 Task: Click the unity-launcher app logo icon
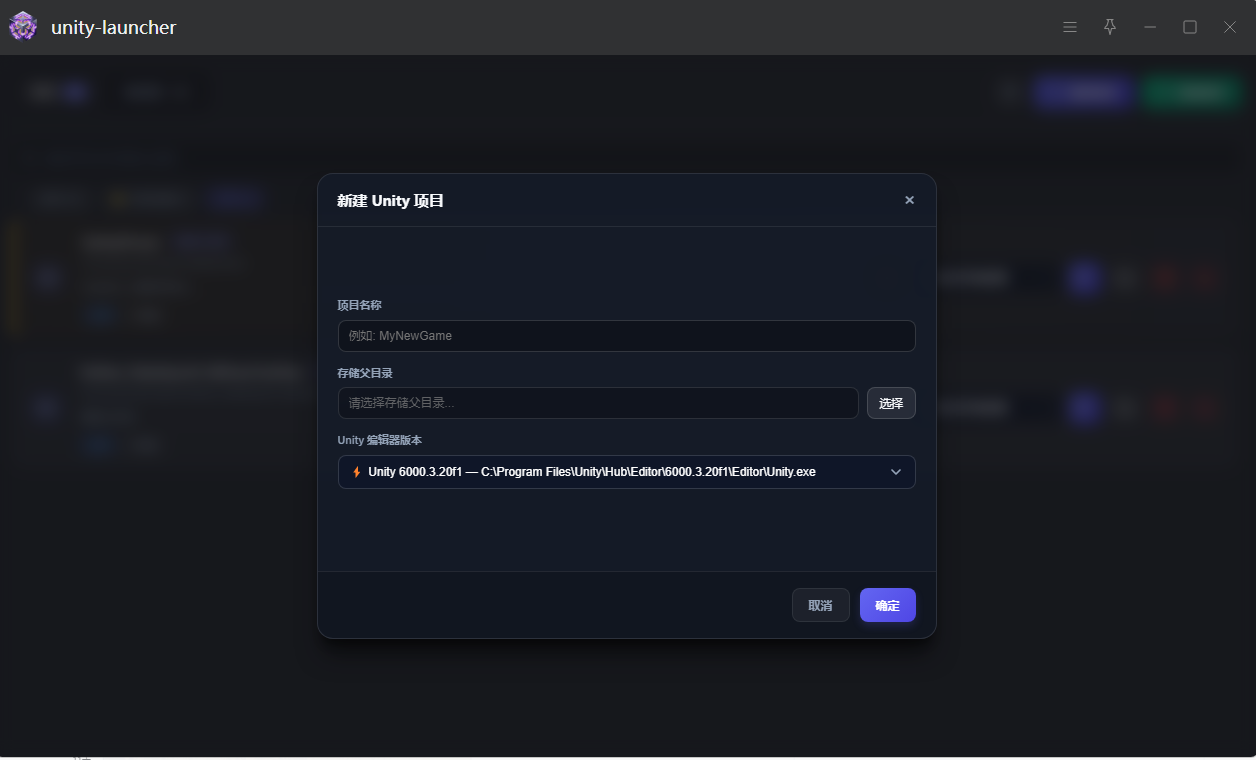23,27
